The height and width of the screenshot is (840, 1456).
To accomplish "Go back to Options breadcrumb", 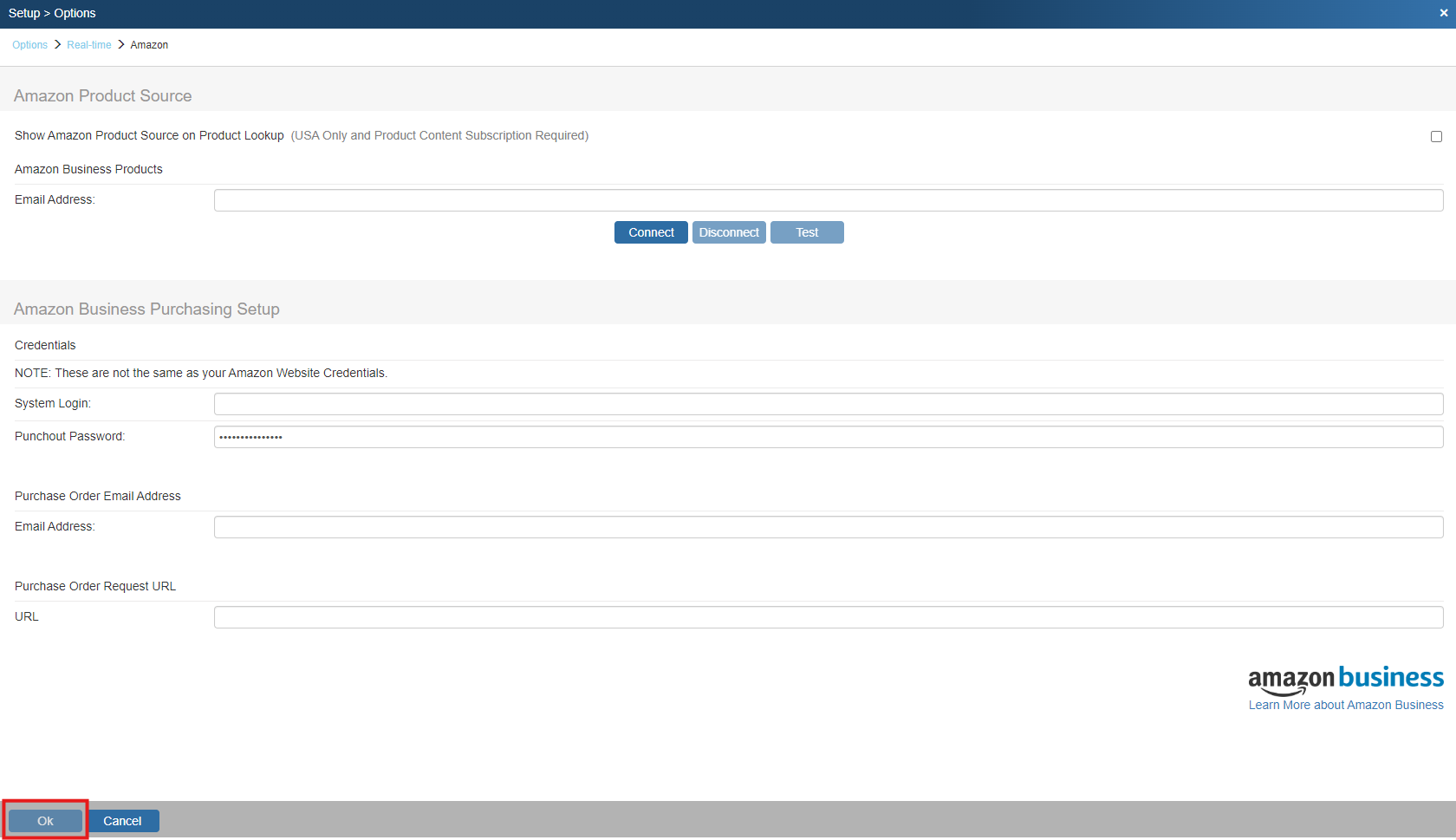I will point(29,45).
